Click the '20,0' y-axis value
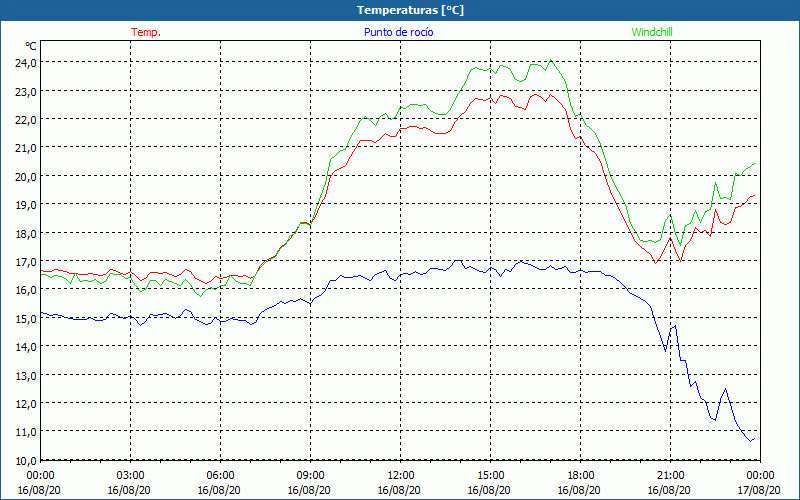The width and height of the screenshot is (800, 500). pyautogui.click(x=26, y=177)
